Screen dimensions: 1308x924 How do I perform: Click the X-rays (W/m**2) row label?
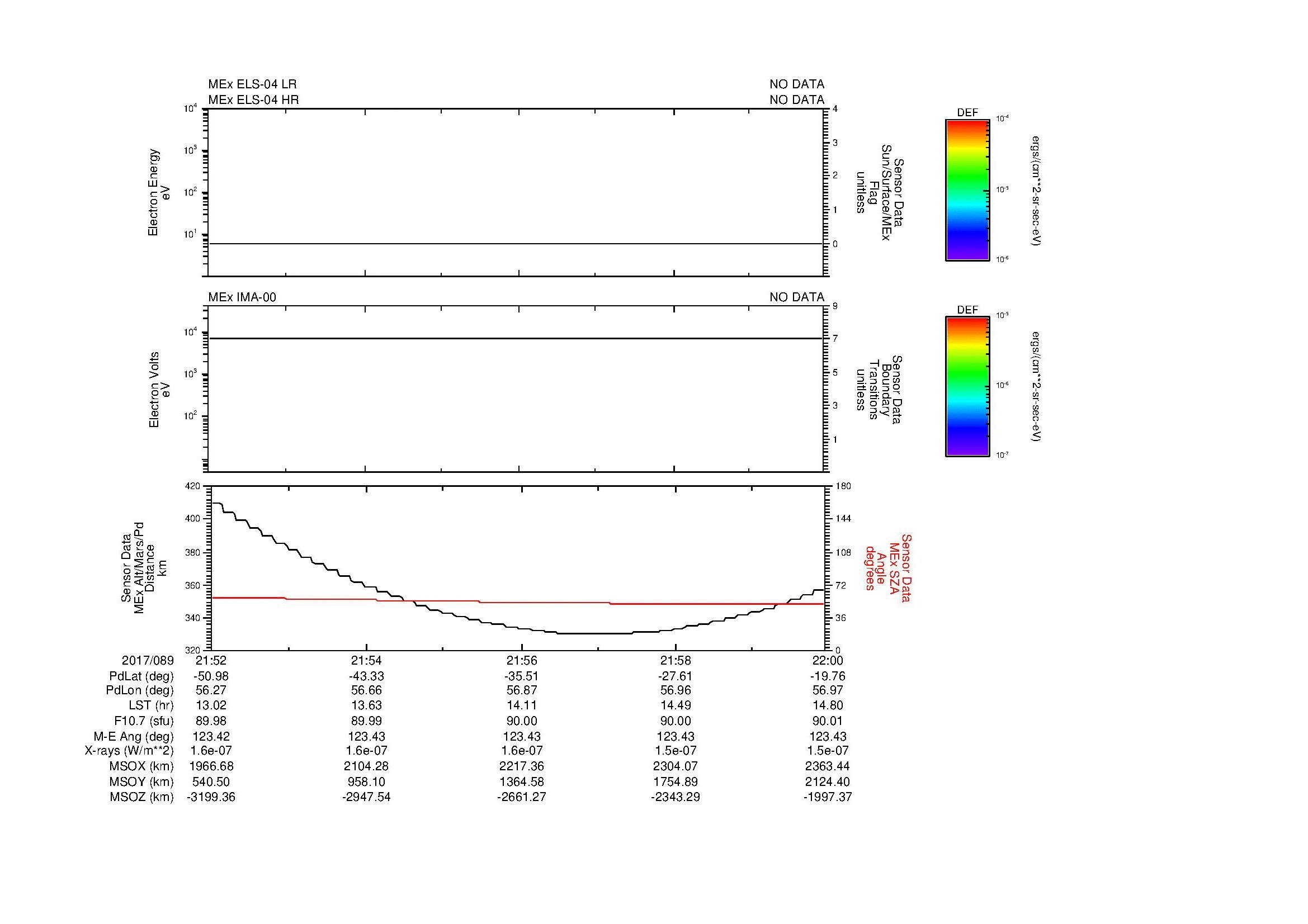coord(129,751)
